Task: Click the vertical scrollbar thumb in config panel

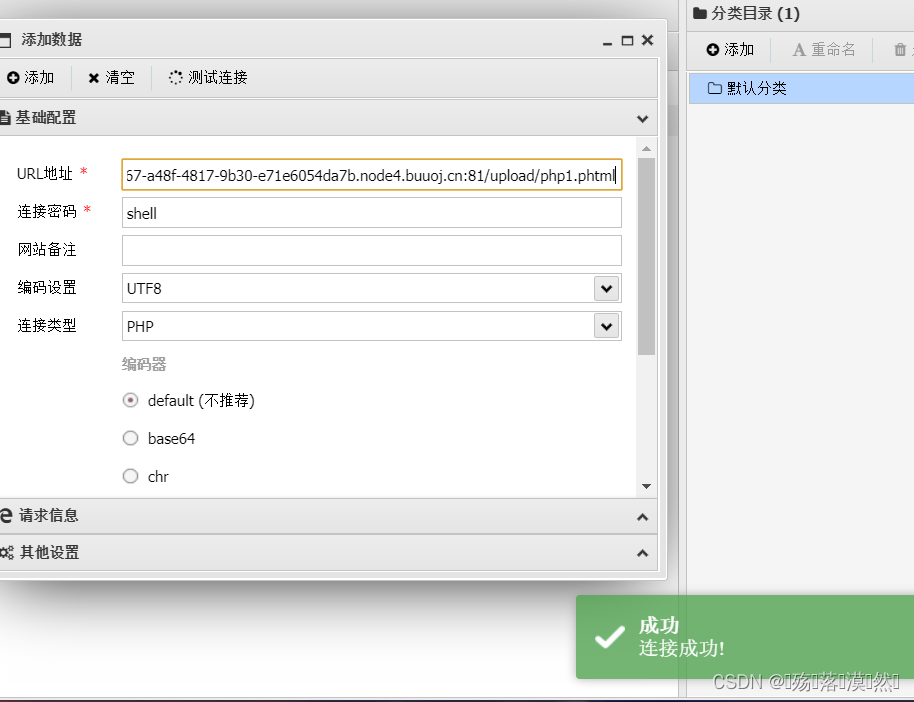Action: 646,257
